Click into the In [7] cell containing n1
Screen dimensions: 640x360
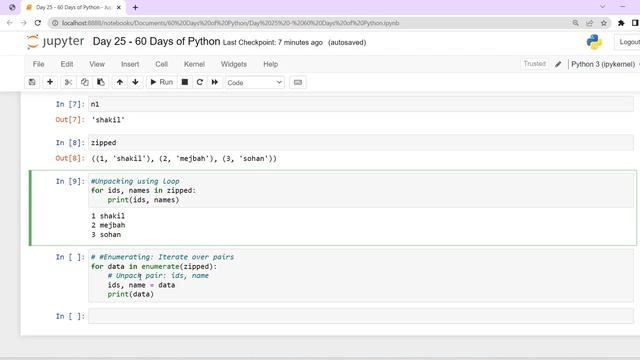361,104
